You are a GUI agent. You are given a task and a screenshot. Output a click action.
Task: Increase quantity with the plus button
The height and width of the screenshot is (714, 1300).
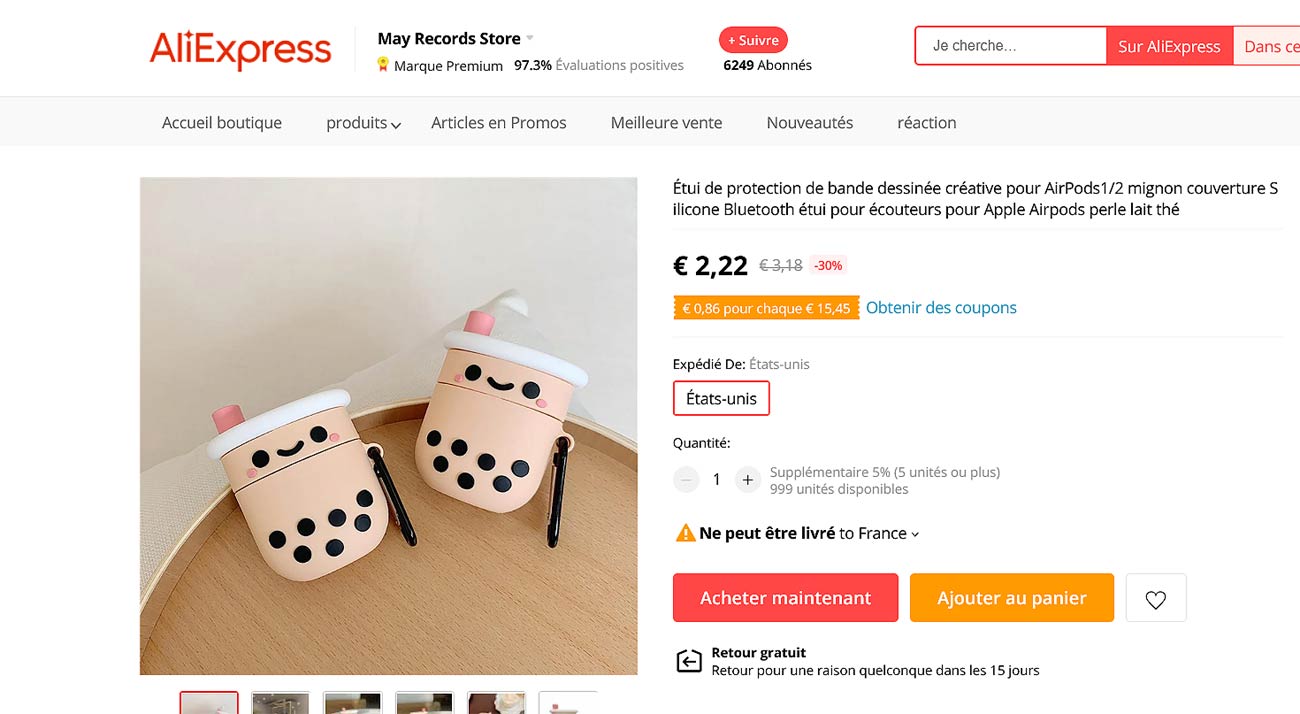[747, 480]
